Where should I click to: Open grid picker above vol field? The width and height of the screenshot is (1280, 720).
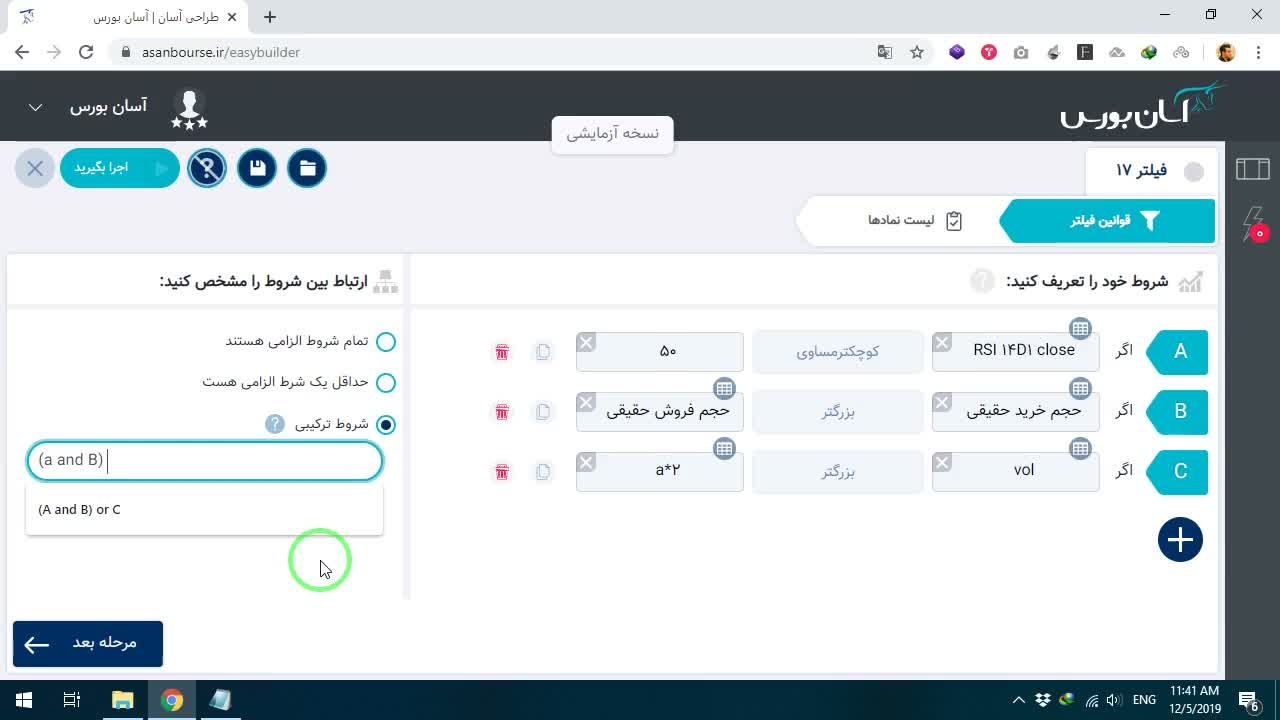point(1080,449)
